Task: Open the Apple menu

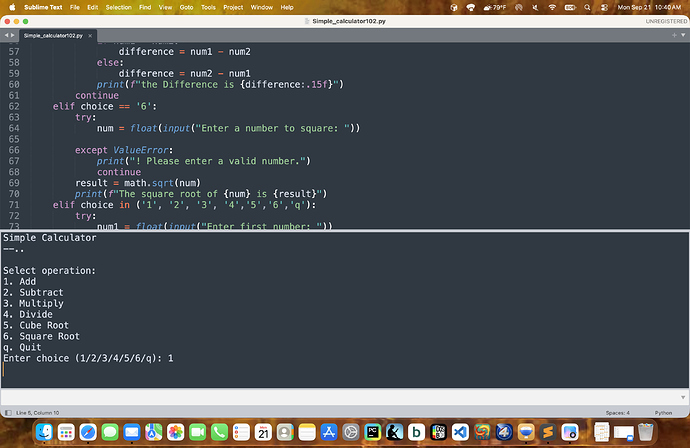Action: coord(12,7)
